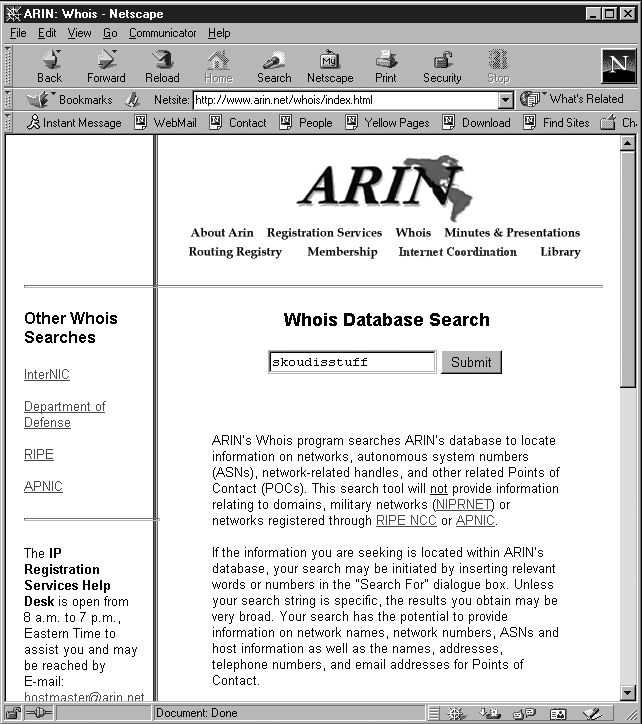Open the Help menu
This screenshot has width=642, height=724.
pyautogui.click(x=219, y=33)
